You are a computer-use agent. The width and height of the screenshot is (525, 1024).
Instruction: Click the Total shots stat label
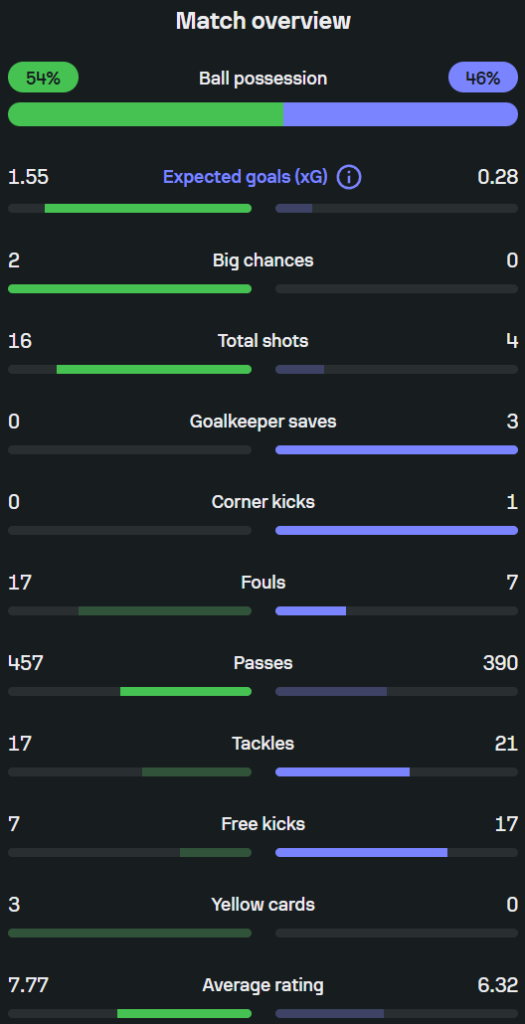click(263, 340)
